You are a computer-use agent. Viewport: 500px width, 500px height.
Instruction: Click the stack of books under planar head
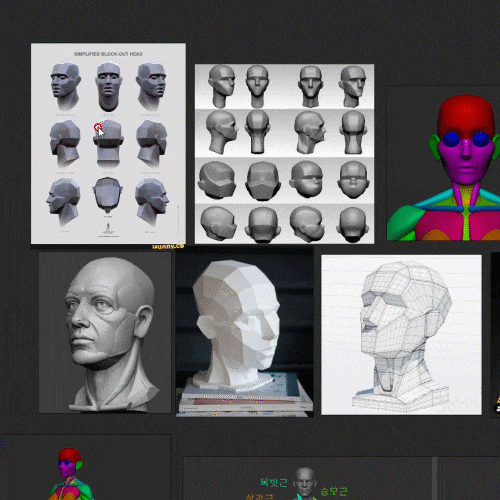coord(245,397)
